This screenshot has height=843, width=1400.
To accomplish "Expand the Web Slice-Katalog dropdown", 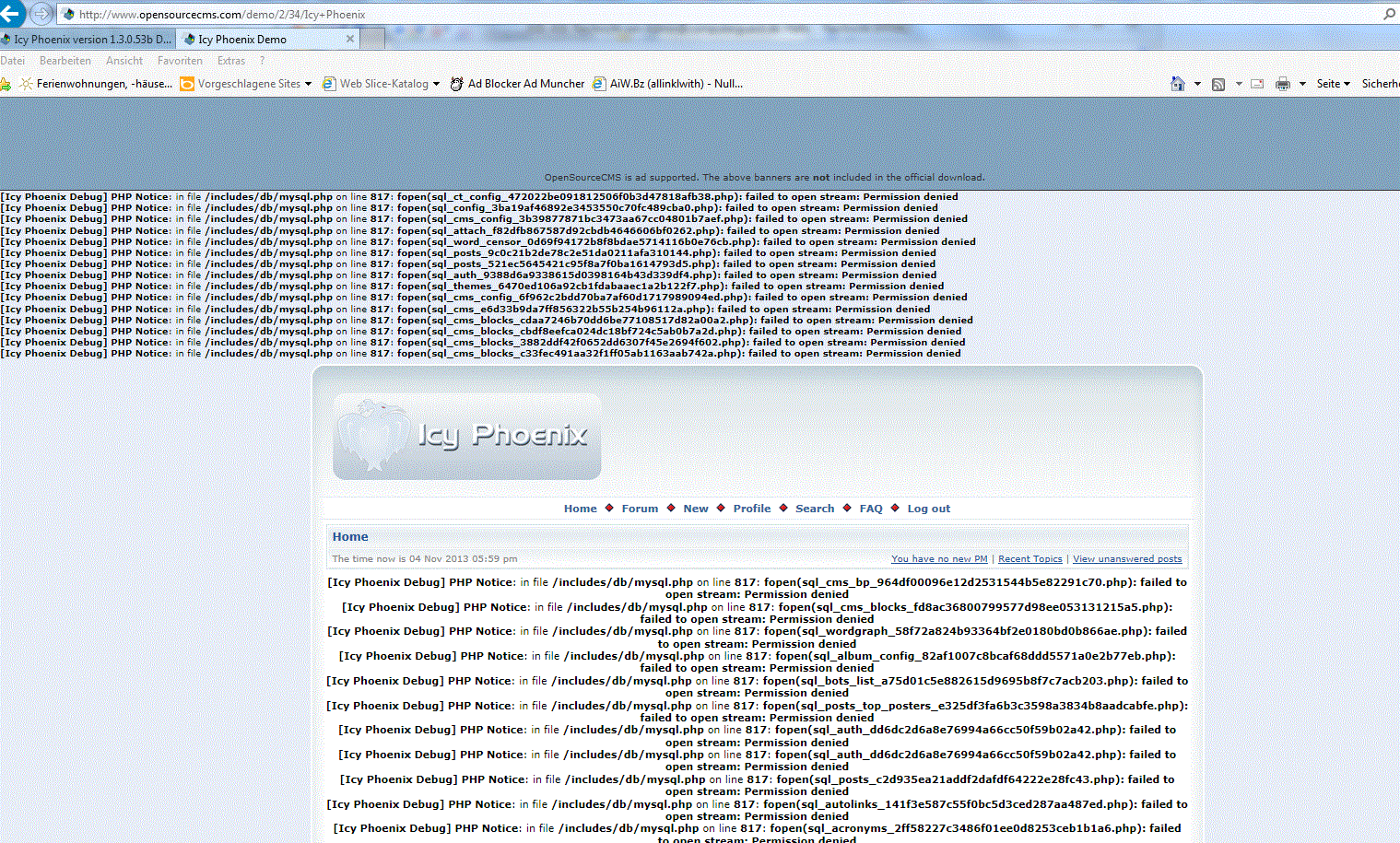I will pos(436,84).
